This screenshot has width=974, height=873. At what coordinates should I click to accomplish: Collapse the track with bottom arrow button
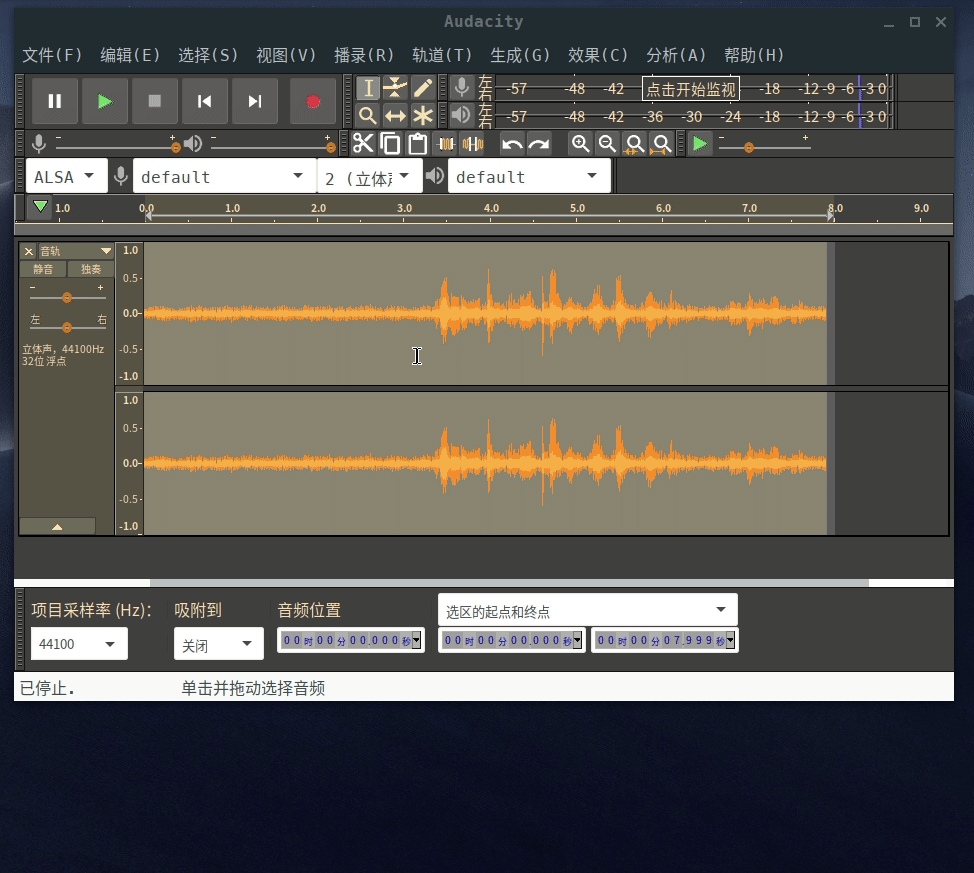coord(57,526)
